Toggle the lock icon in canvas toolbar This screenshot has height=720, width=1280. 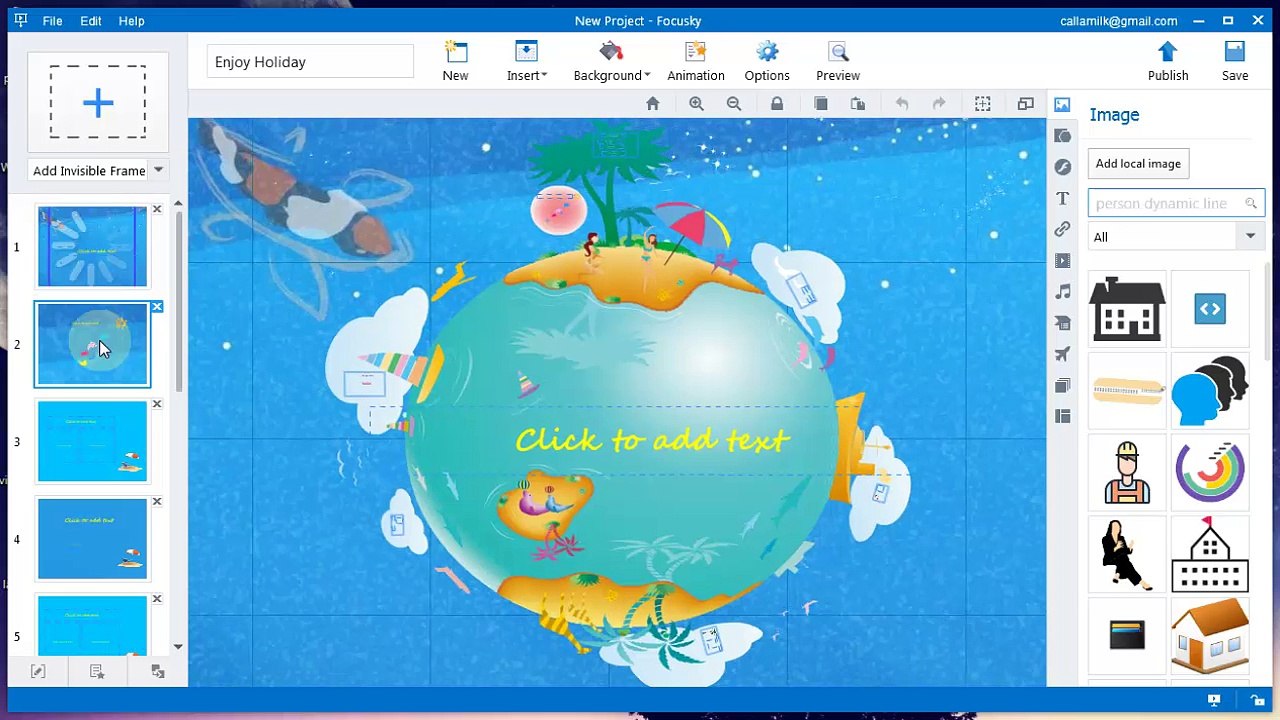777,104
